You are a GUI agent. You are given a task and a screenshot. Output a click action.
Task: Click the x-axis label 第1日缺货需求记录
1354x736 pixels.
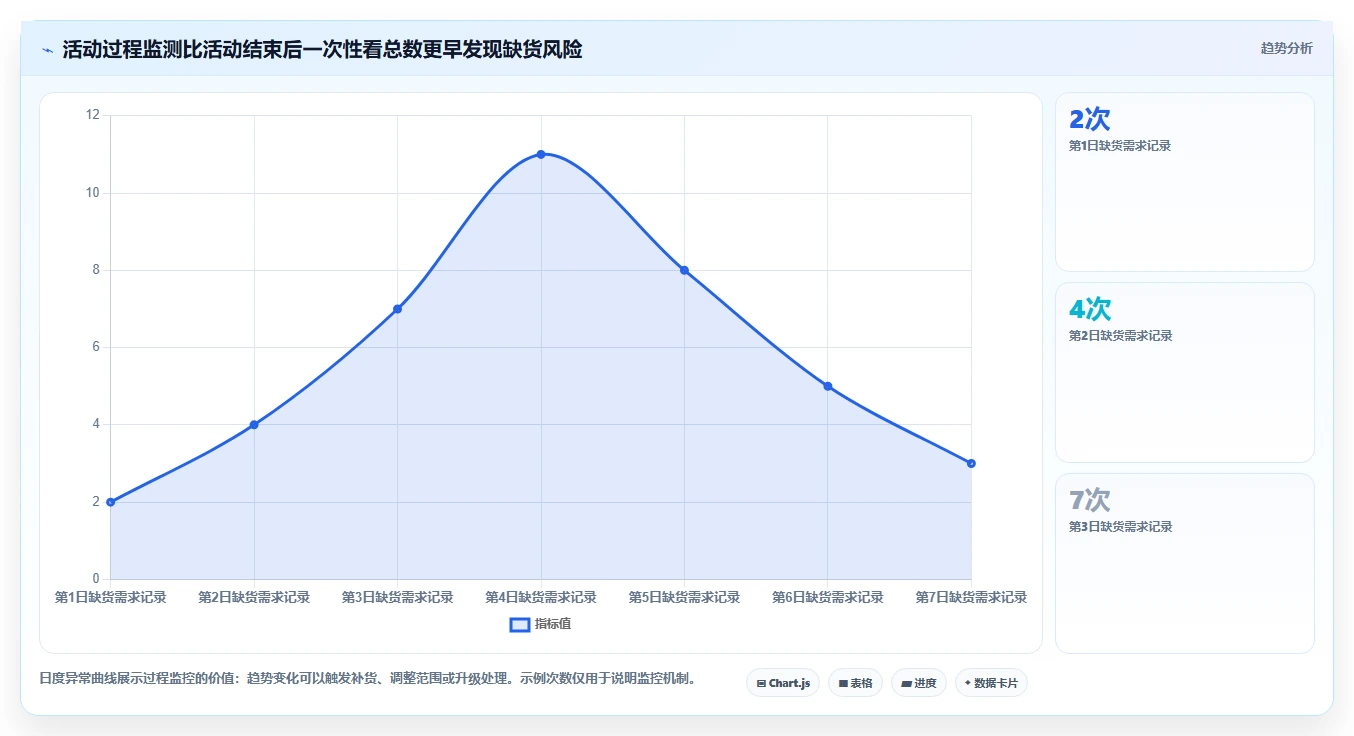(111, 597)
